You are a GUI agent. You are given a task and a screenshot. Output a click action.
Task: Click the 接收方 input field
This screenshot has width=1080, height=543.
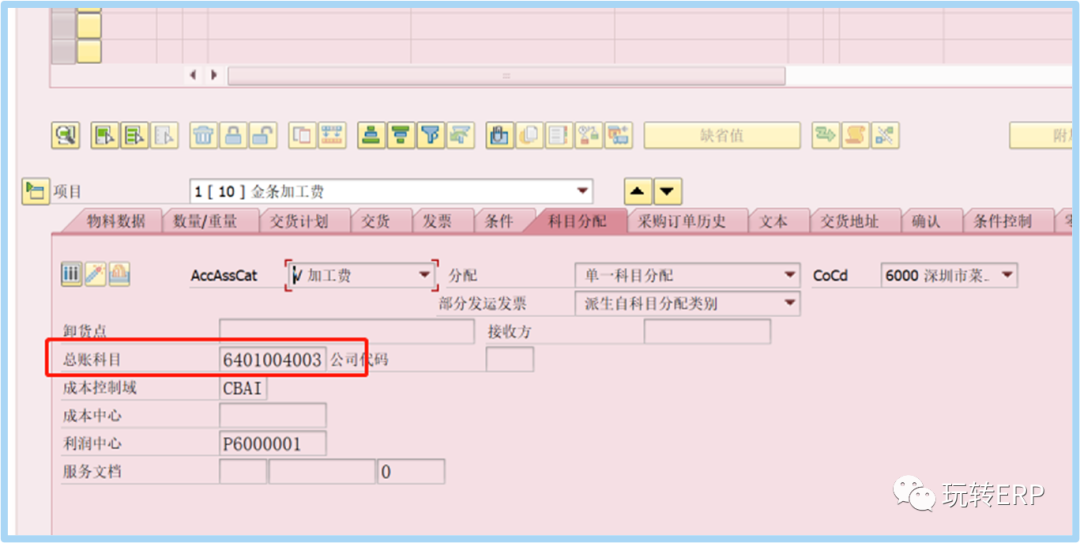coord(707,332)
